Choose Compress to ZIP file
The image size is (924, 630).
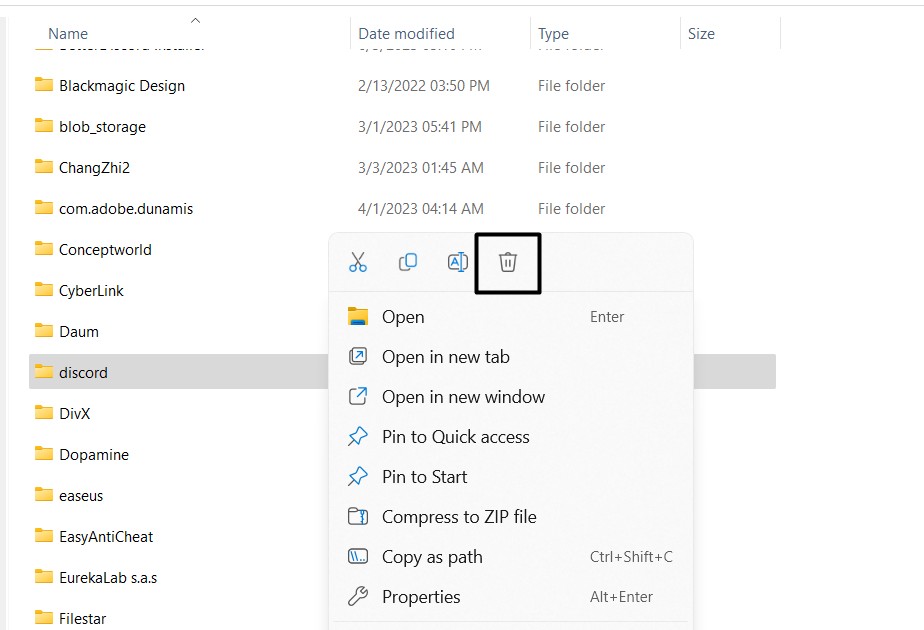point(459,517)
